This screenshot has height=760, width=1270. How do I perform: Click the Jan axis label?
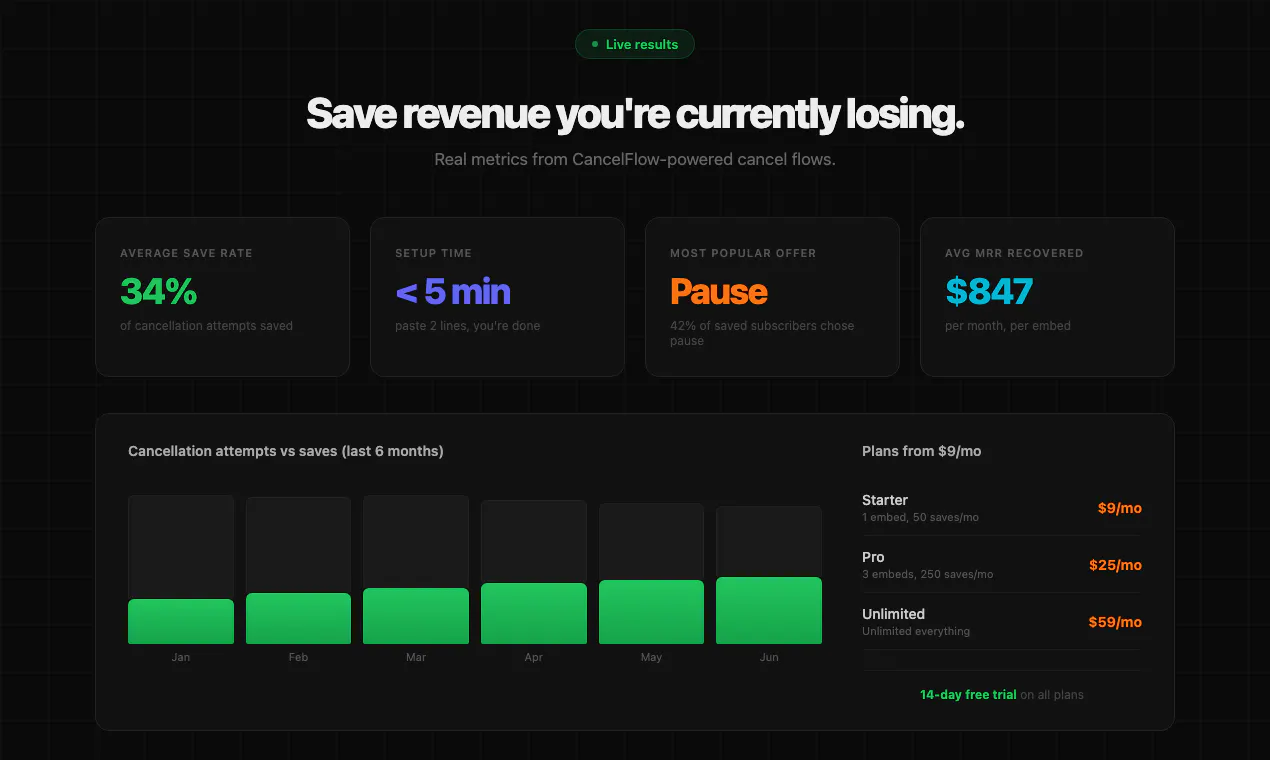pos(181,657)
